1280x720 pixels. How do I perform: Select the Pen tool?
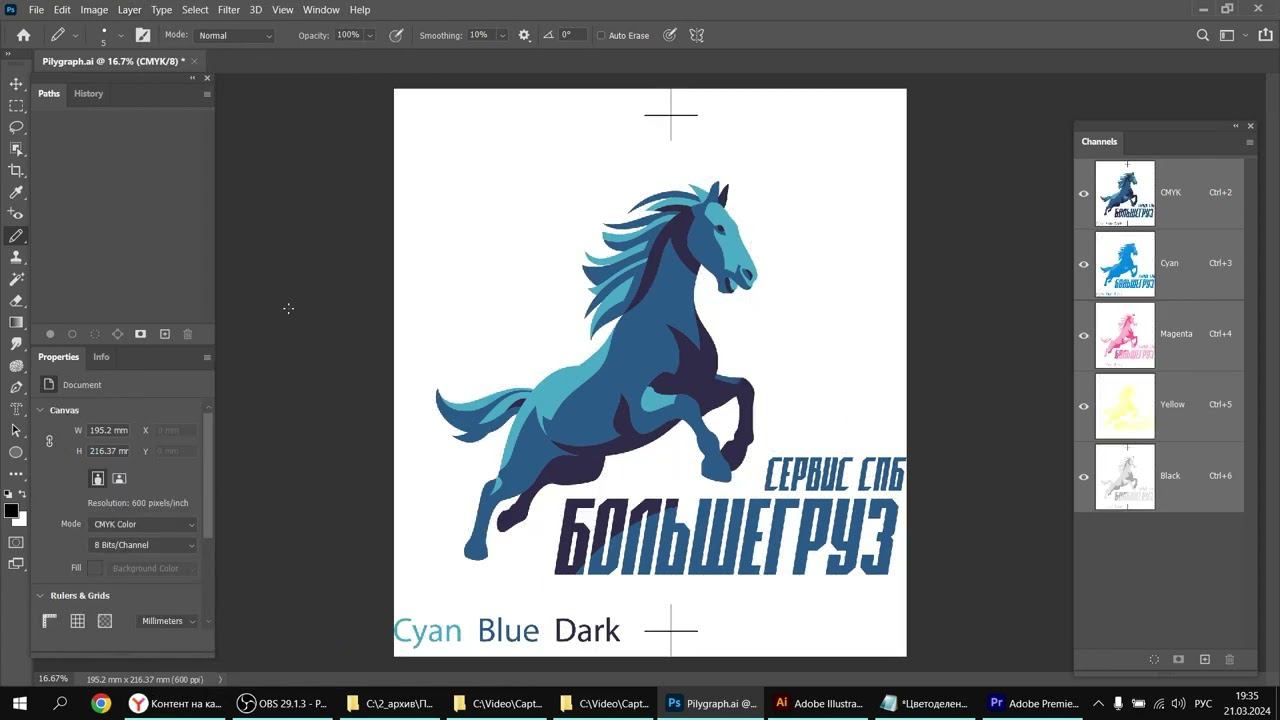tap(16, 387)
